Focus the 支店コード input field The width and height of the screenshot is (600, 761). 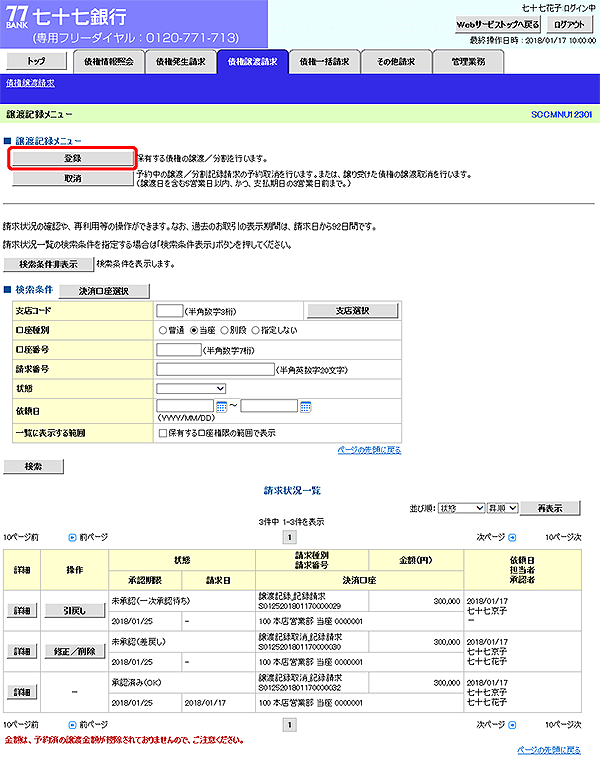169,311
